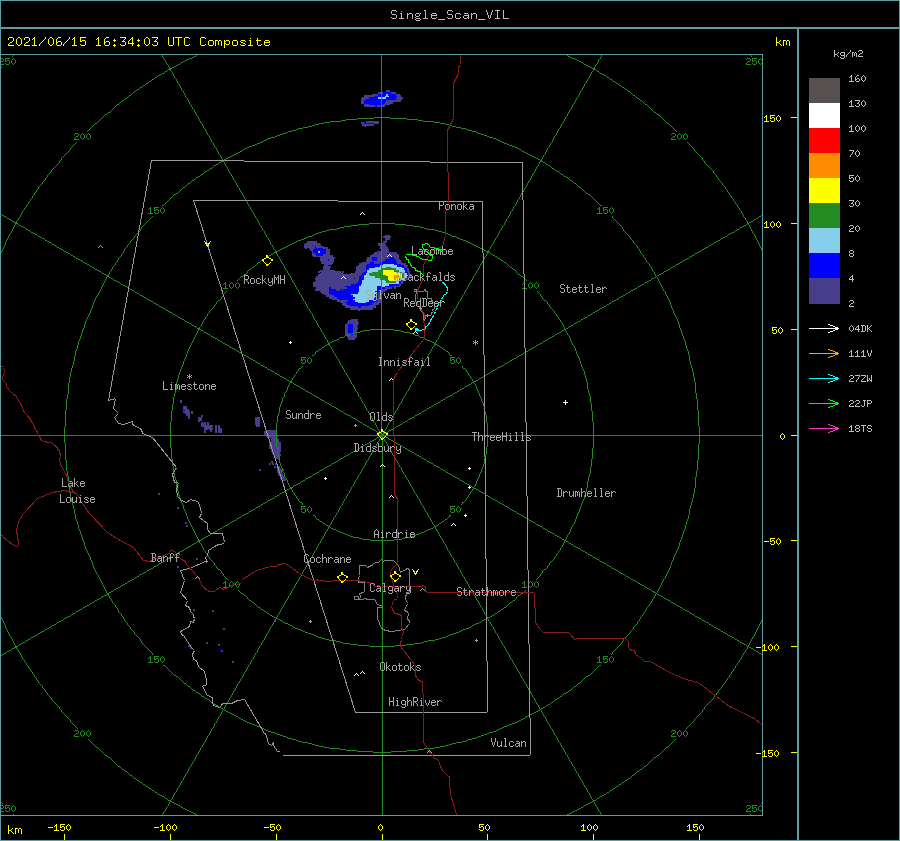
Task: Click the Sundre town label
Action: click(x=303, y=415)
